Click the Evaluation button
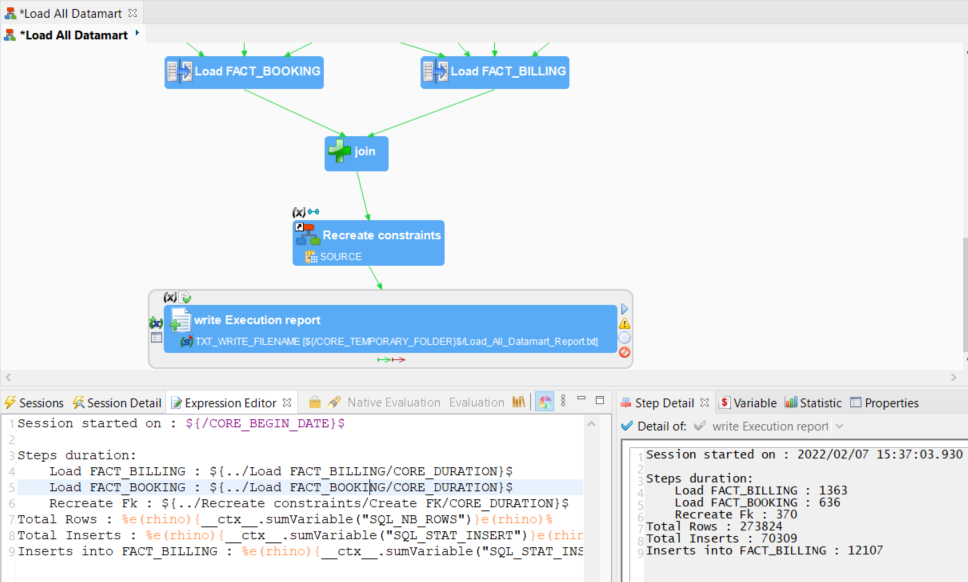Image resolution: width=968 pixels, height=582 pixels. [477, 402]
